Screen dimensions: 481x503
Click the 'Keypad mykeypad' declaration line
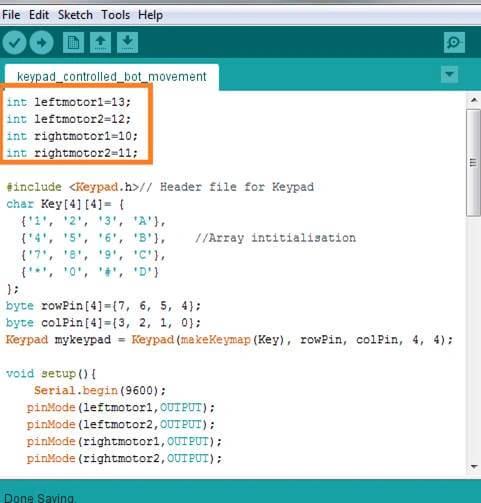tap(229, 340)
